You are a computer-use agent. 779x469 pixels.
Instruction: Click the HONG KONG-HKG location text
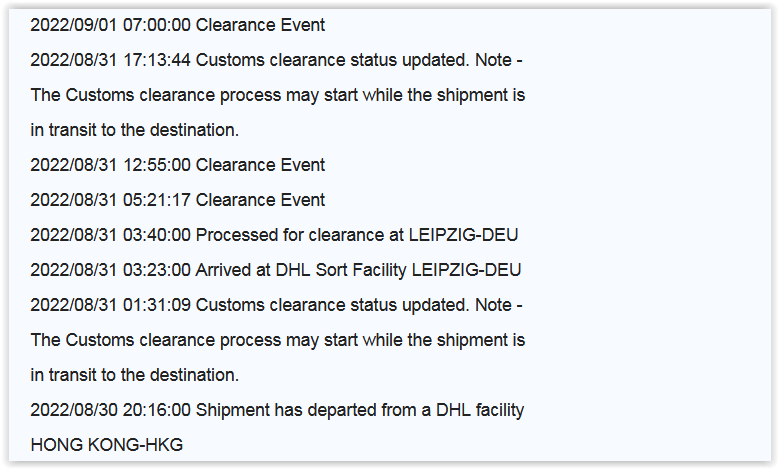click(x=107, y=445)
